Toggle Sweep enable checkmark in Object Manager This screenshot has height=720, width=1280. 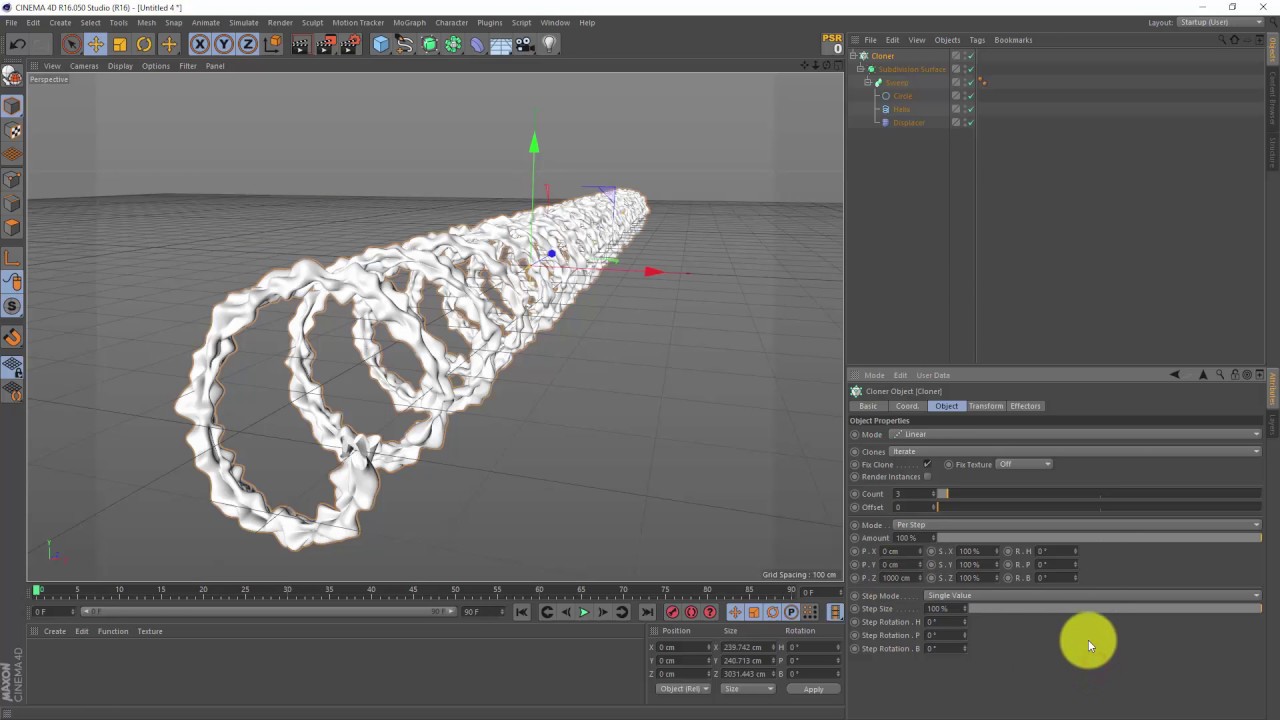(970, 82)
